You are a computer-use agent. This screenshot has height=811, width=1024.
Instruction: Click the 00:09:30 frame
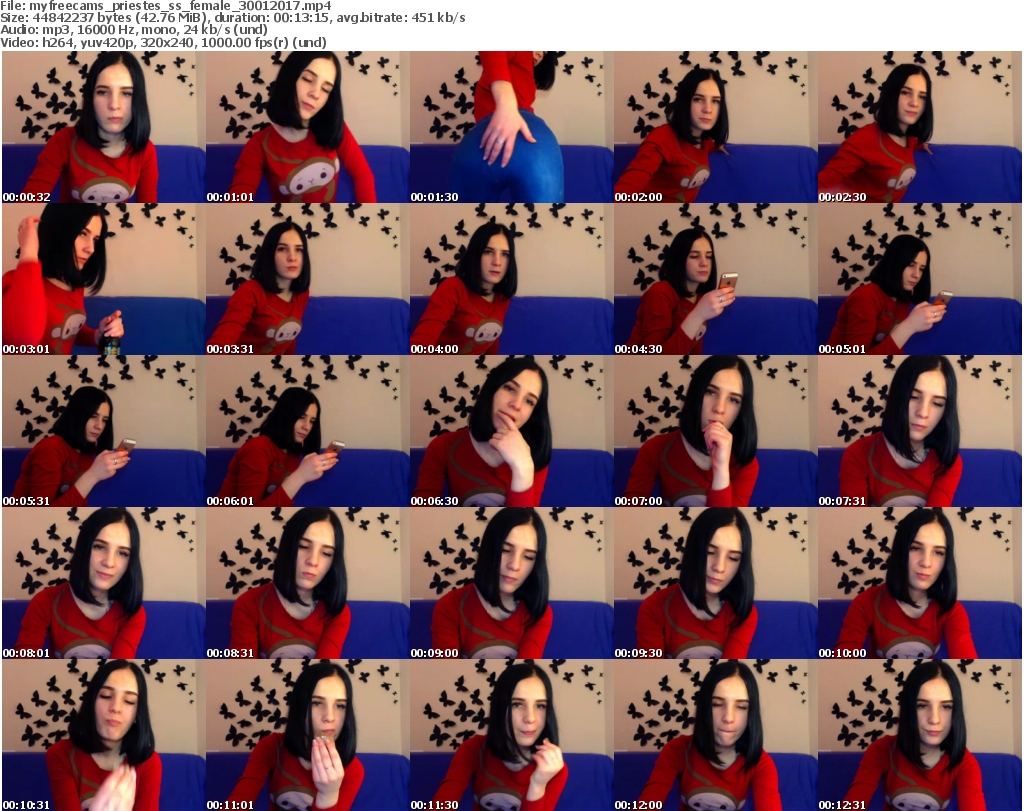click(715, 583)
